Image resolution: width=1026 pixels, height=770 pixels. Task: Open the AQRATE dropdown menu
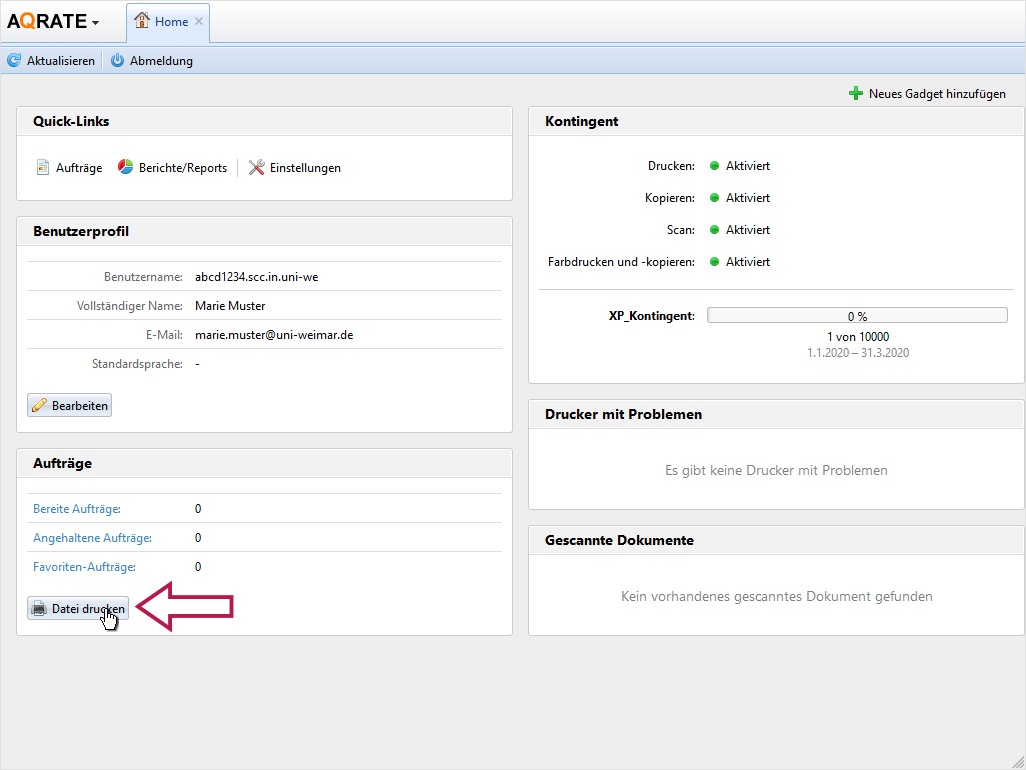(x=95, y=22)
